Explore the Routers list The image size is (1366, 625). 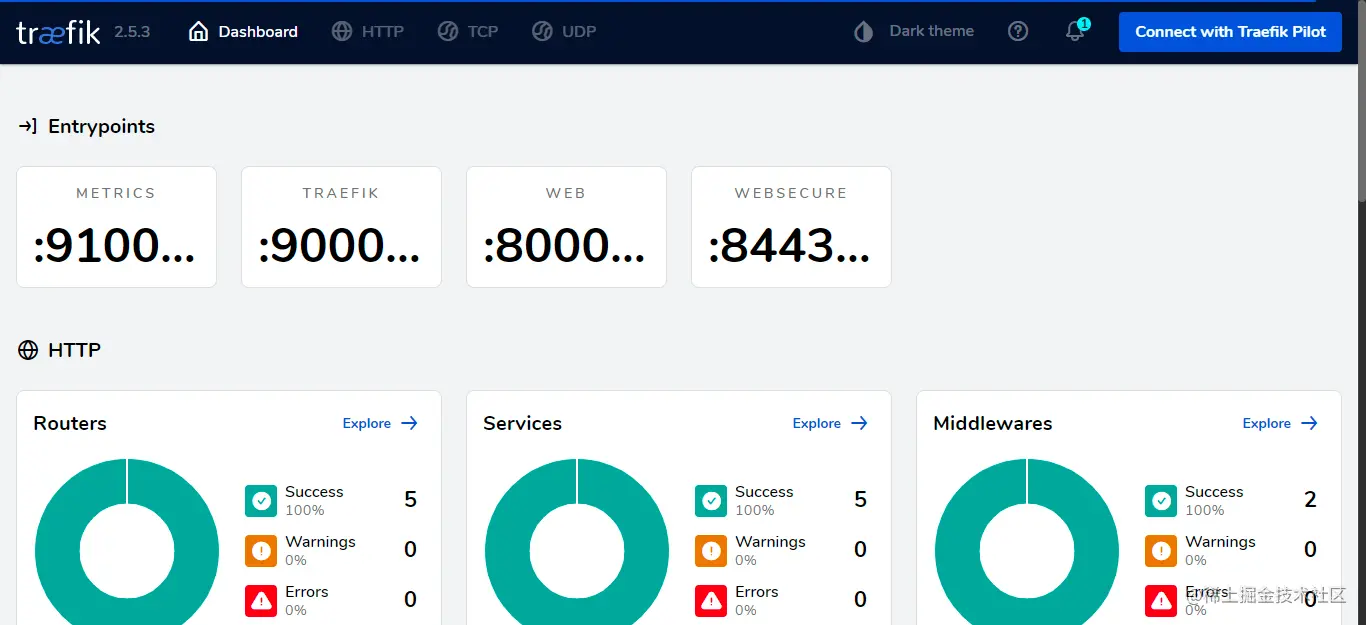coord(380,423)
